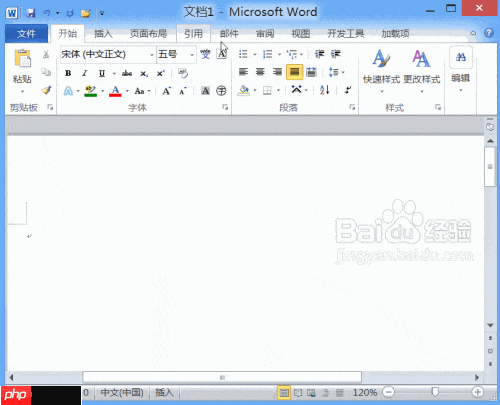500x405 pixels.
Task: Toggle character shading A button
Action: [x=205, y=91]
